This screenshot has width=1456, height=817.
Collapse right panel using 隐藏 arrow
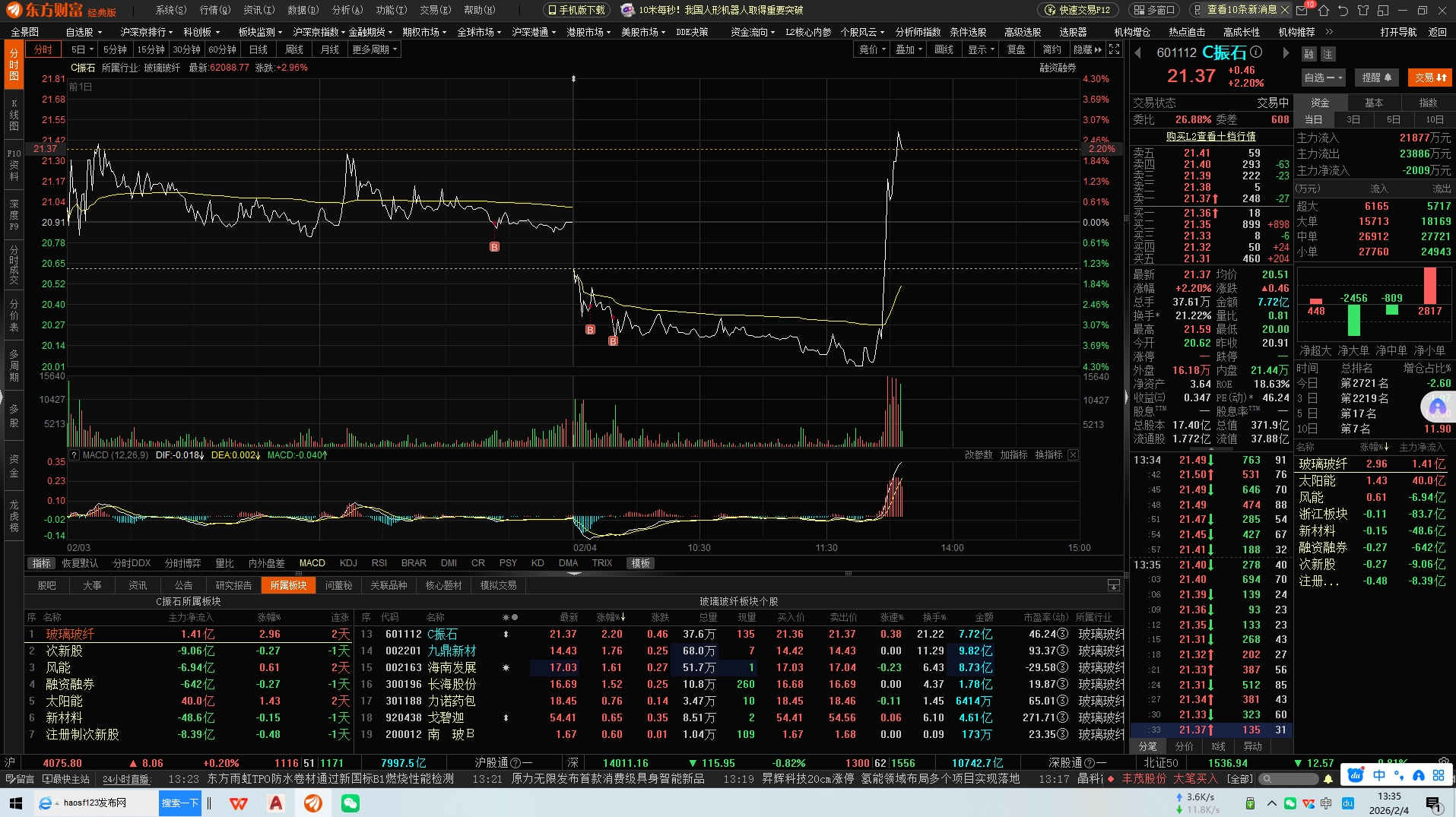pyautogui.click(x=1087, y=49)
